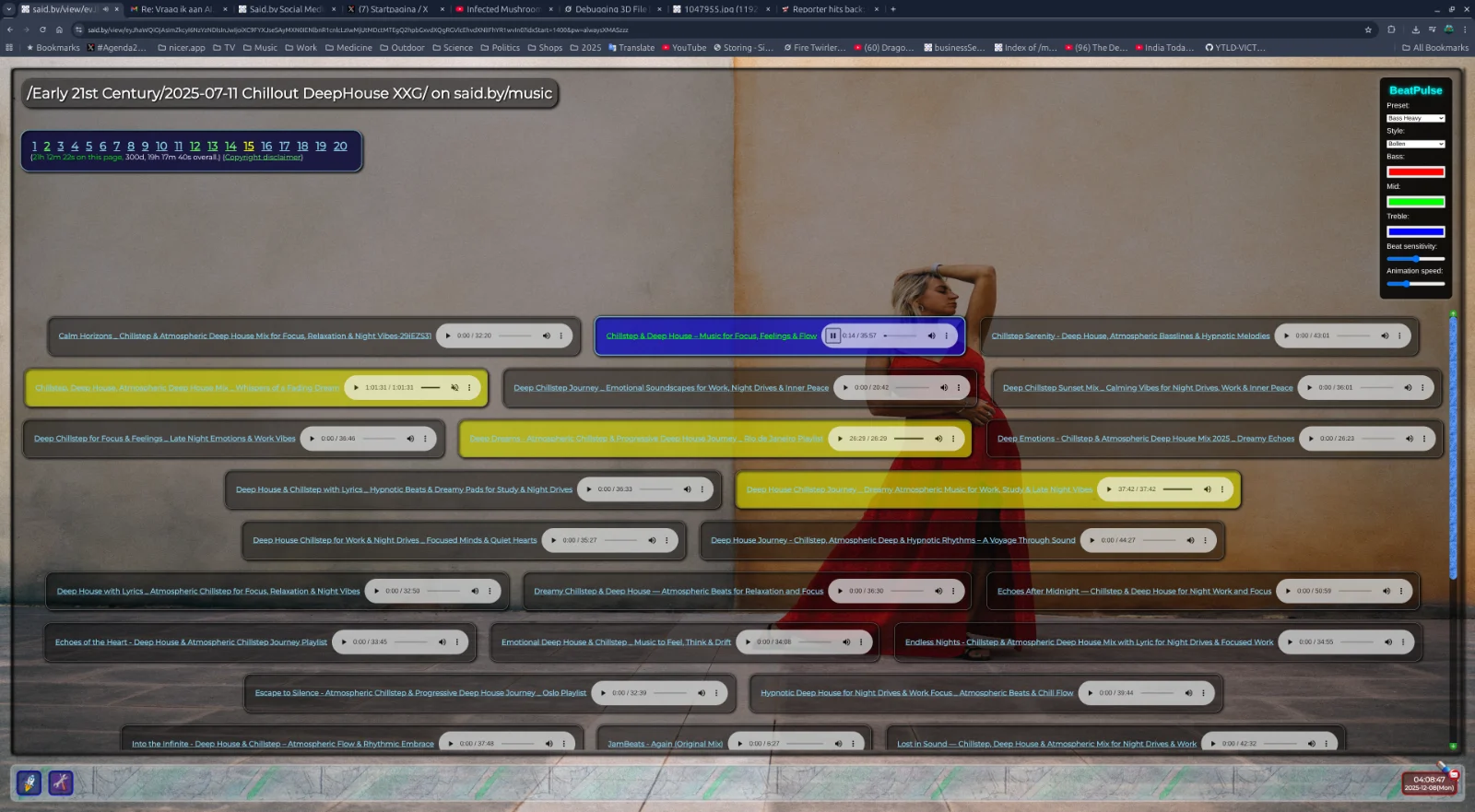Bookmark this page with the star icon
The width and height of the screenshot is (1475, 812).
coord(1368,29)
